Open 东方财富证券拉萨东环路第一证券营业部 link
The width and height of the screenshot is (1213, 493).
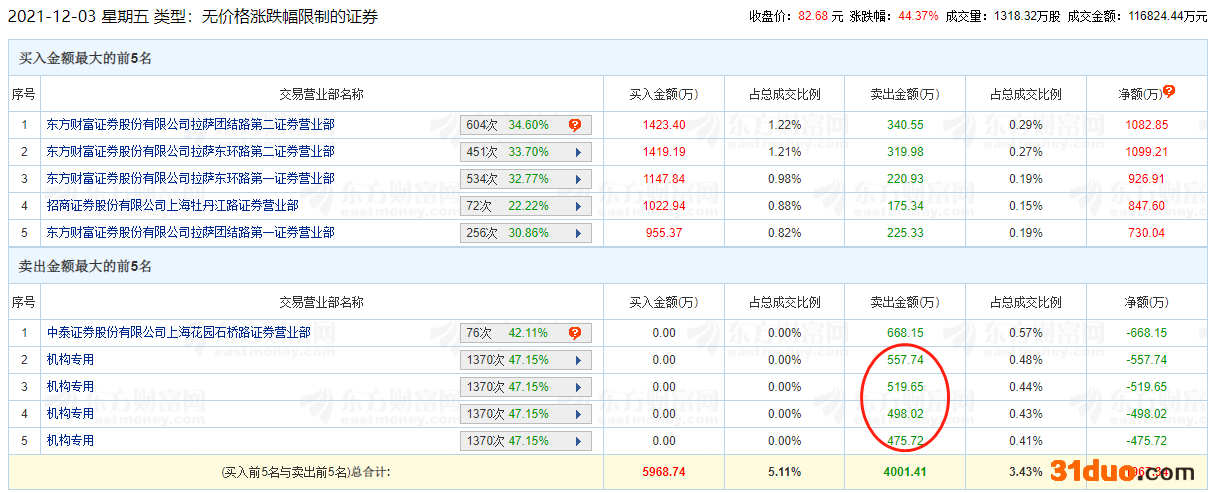point(190,179)
